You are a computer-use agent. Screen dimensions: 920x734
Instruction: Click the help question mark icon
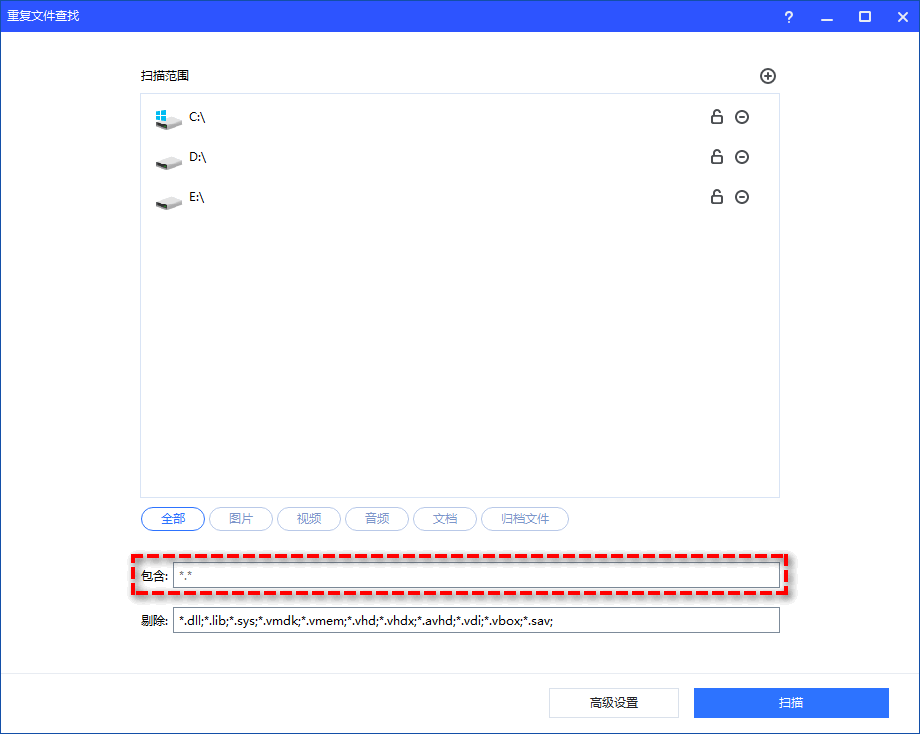788,16
